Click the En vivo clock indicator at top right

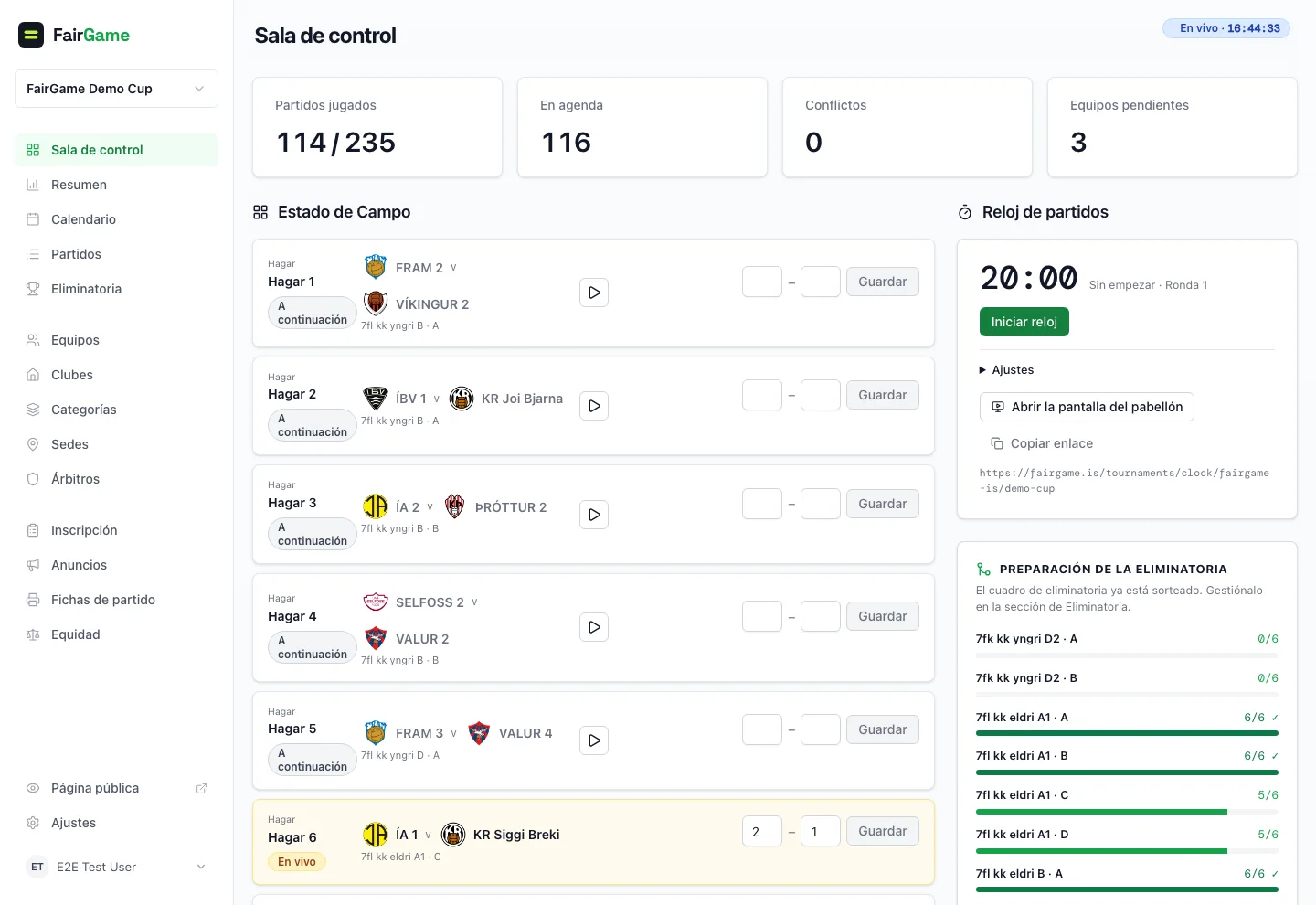(1226, 28)
